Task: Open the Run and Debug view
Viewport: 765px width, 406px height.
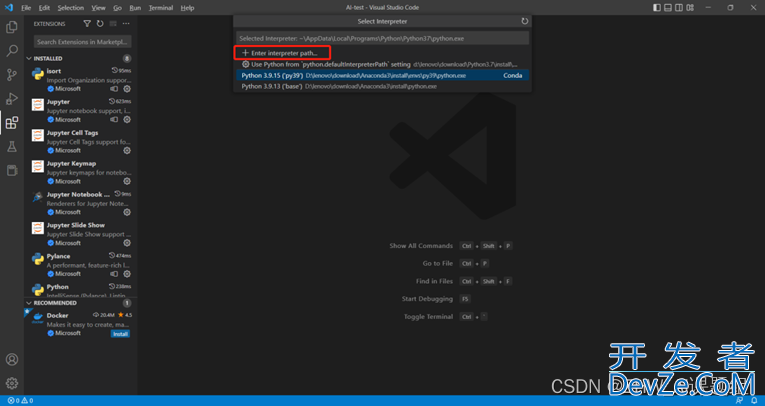Action: [12, 99]
